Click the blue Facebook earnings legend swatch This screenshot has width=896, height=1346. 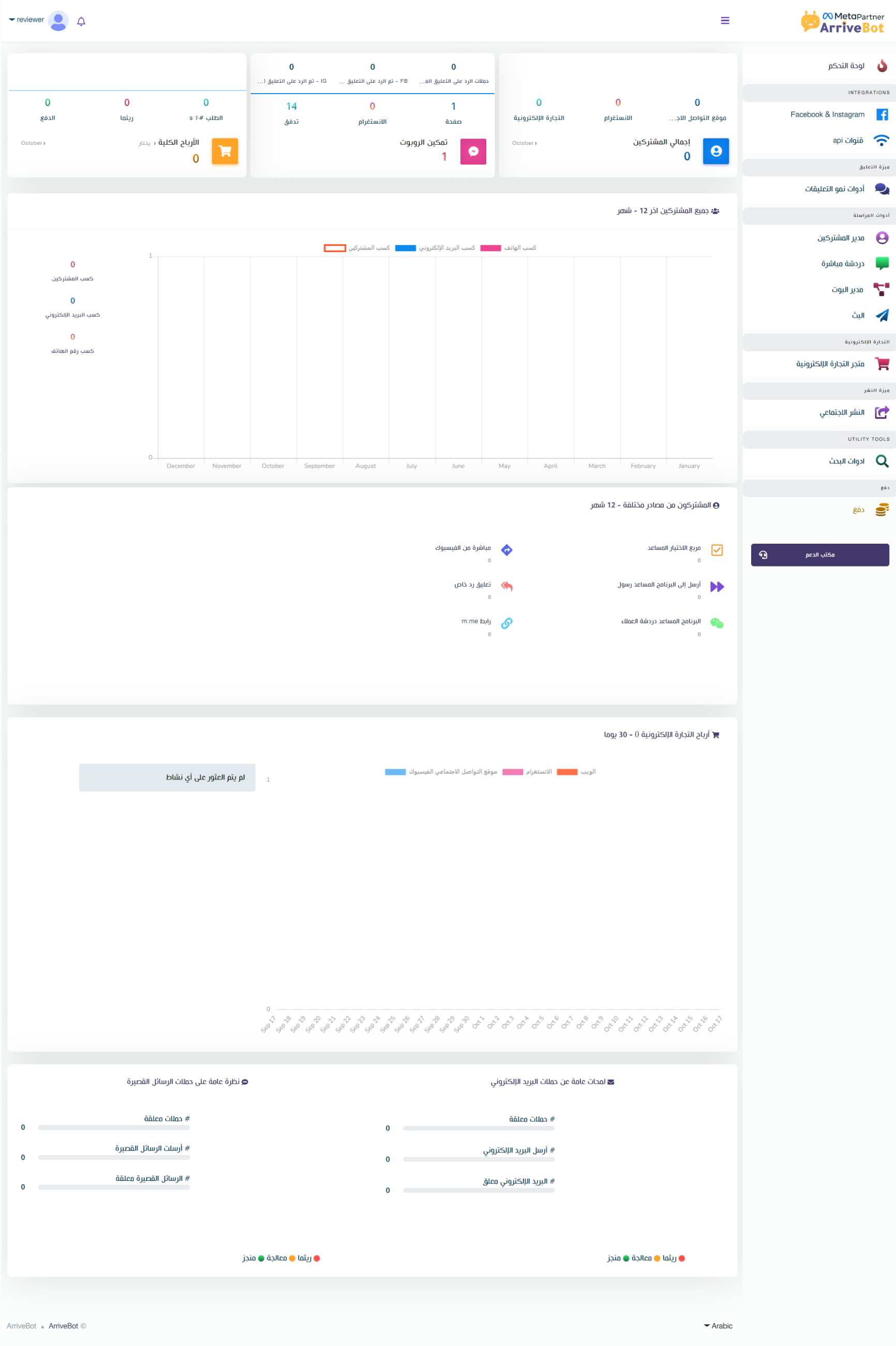tap(395, 772)
